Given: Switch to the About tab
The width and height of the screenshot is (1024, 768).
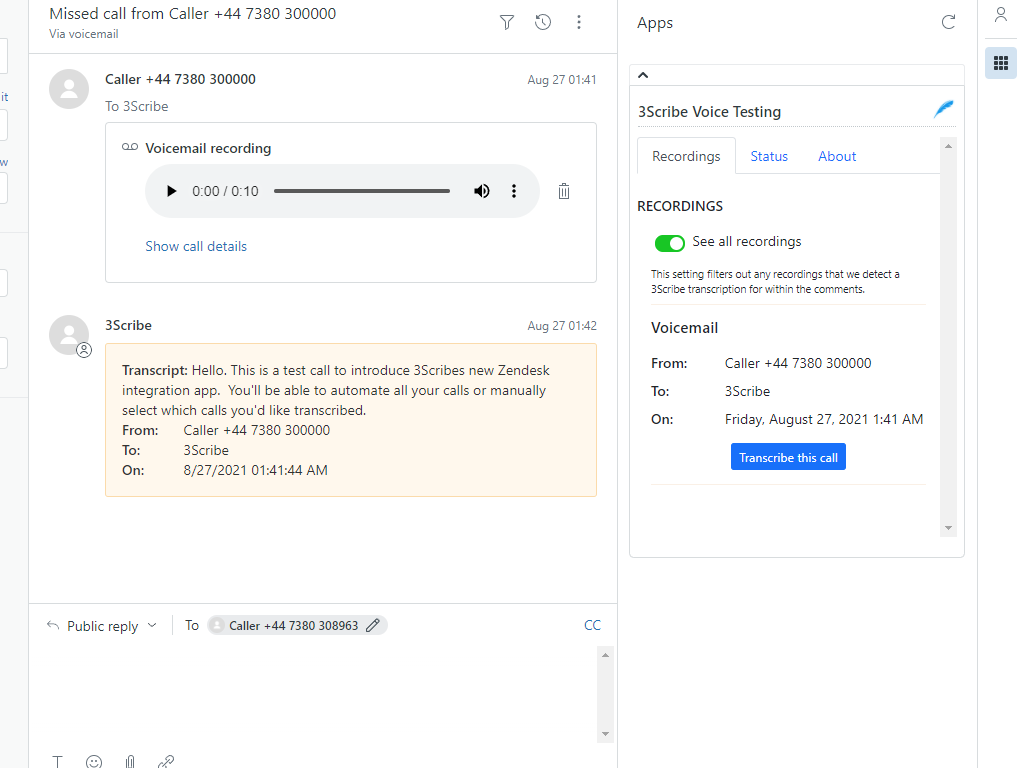Looking at the screenshot, I should [837, 156].
